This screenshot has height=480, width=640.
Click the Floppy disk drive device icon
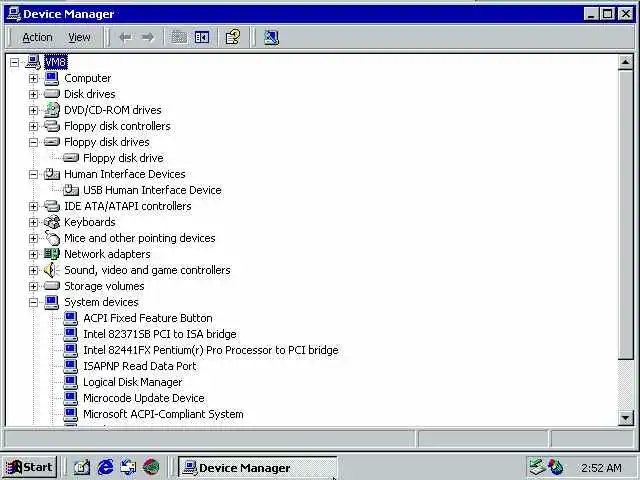(71, 158)
